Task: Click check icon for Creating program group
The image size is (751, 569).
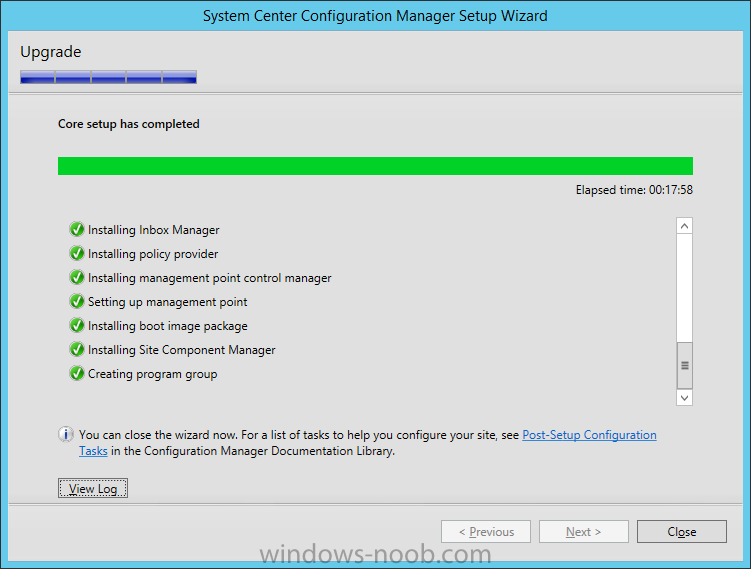Action: click(x=77, y=373)
